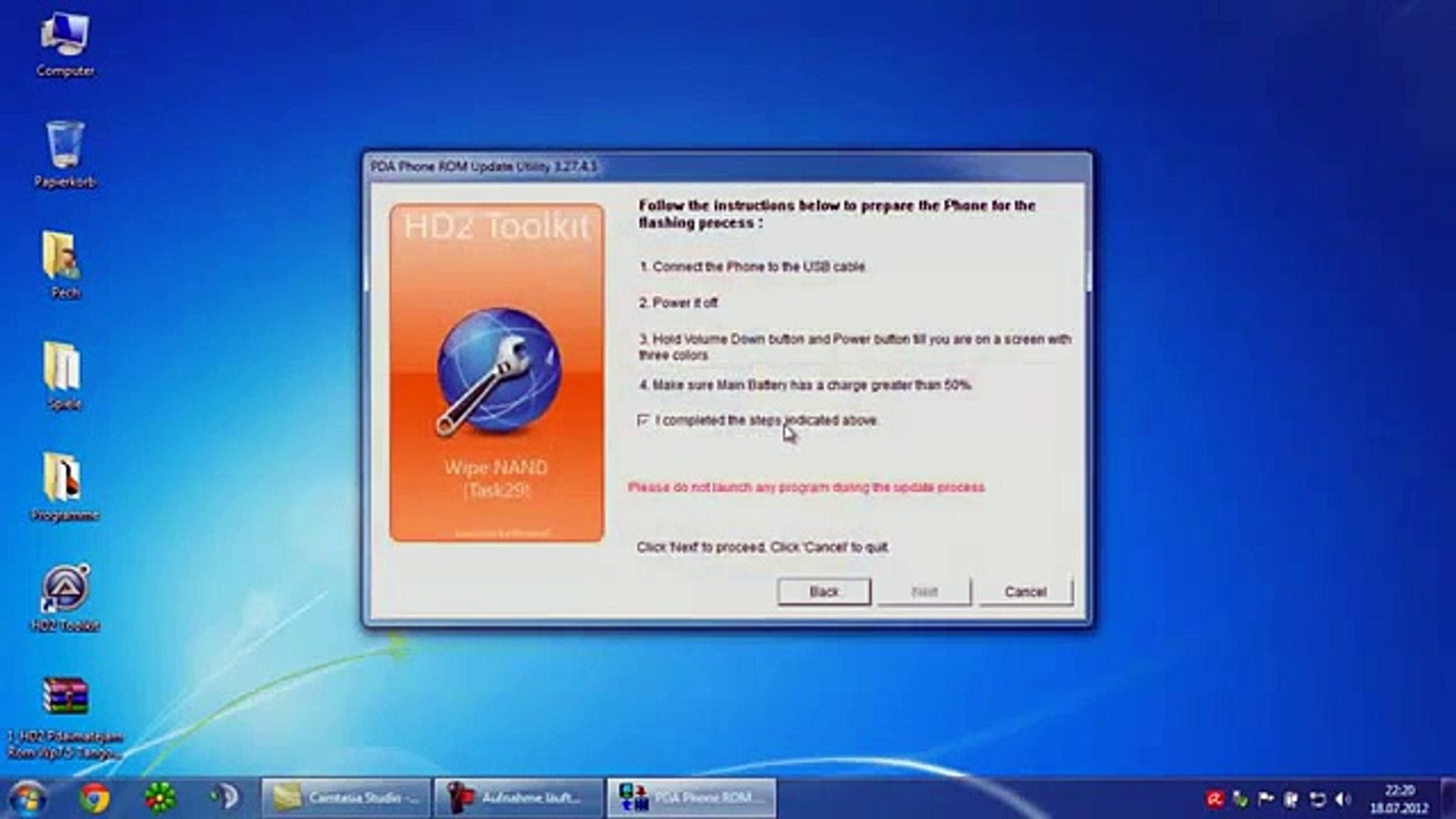
Task: Open ICQ from the taskbar
Action: tap(160, 798)
